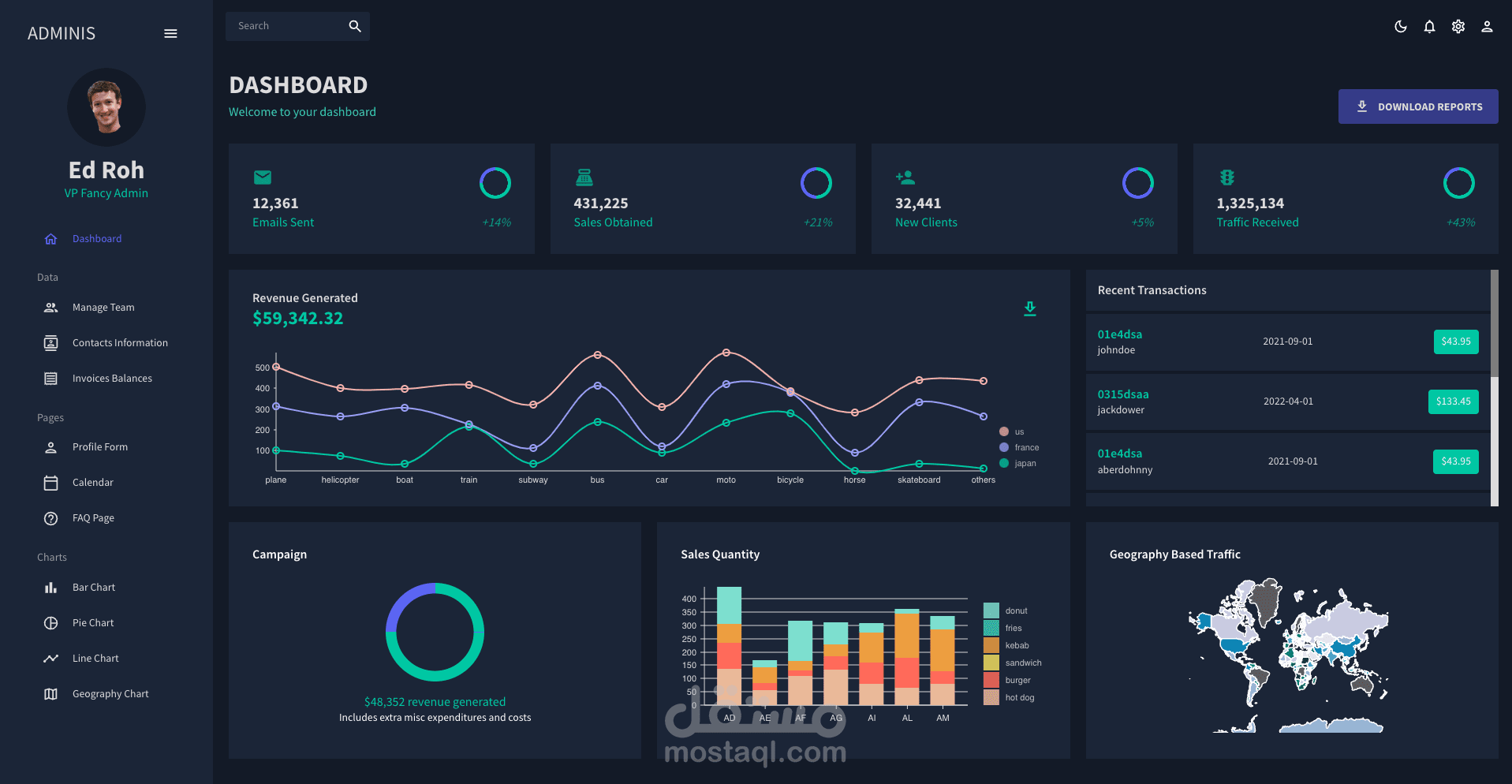Click transaction ID 0315dsaa
The width and height of the screenshot is (1512, 784).
[1123, 394]
